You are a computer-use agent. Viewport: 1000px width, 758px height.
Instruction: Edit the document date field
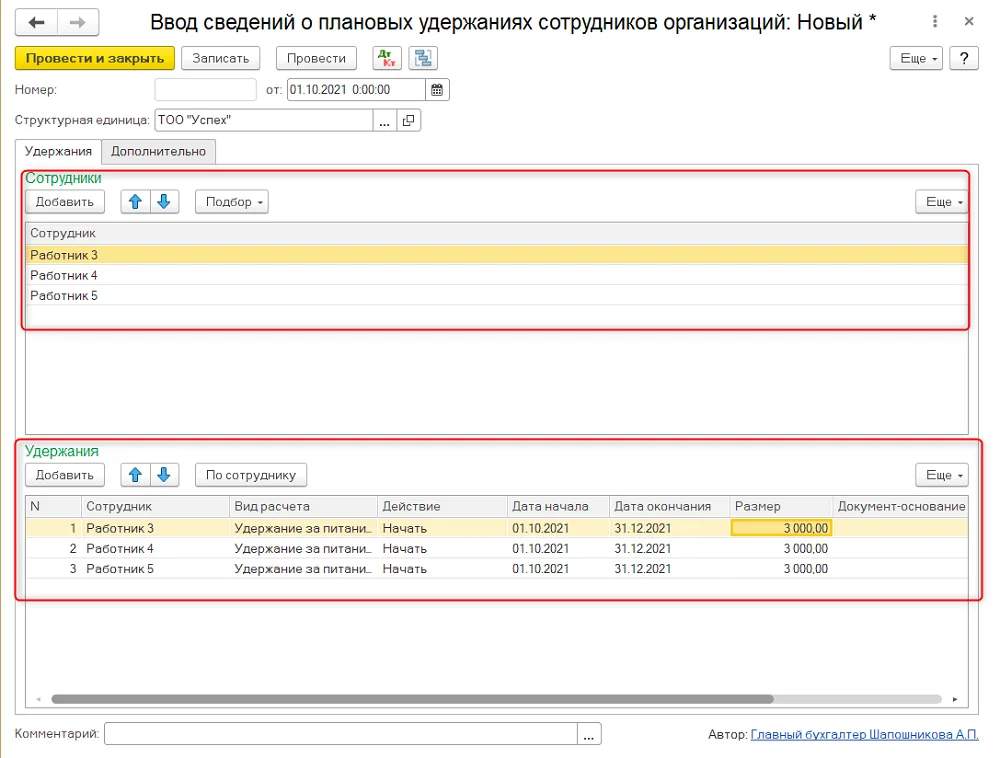pyautogui.click(x=356, y=90)
